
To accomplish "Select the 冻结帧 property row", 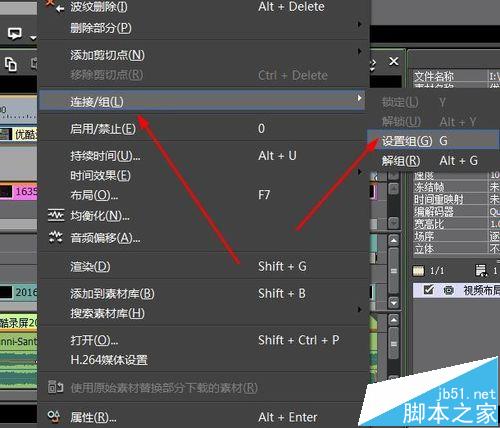I will click(x=456, y=187).
